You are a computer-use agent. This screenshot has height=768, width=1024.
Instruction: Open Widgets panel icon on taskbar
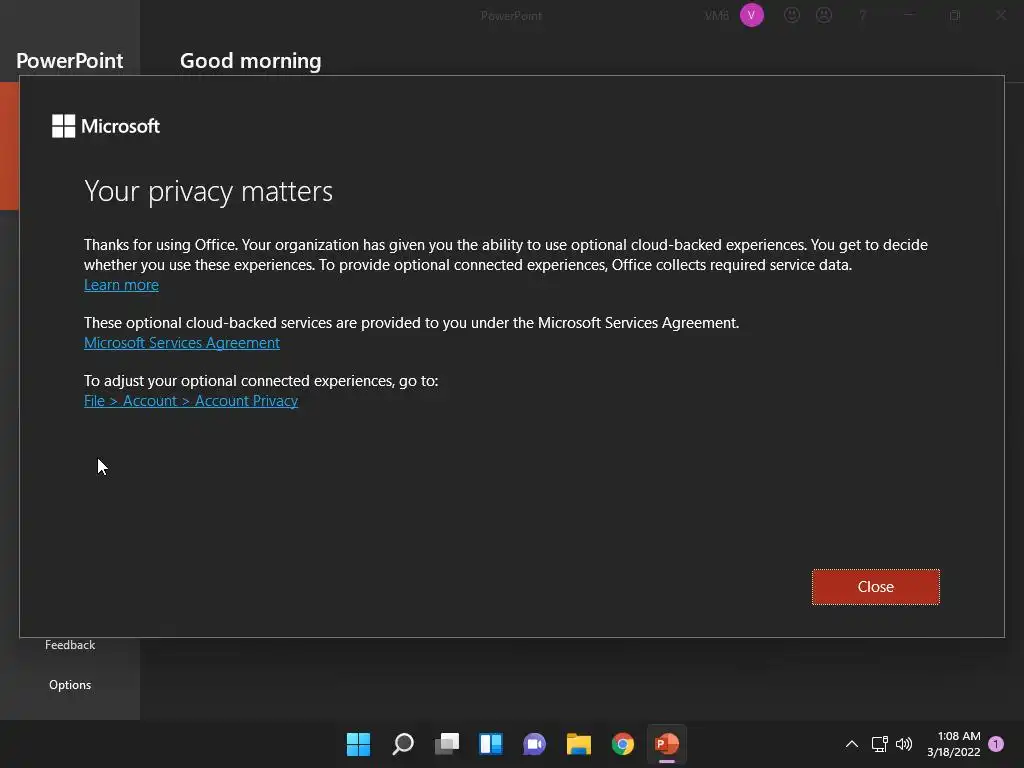coord(490,744)
